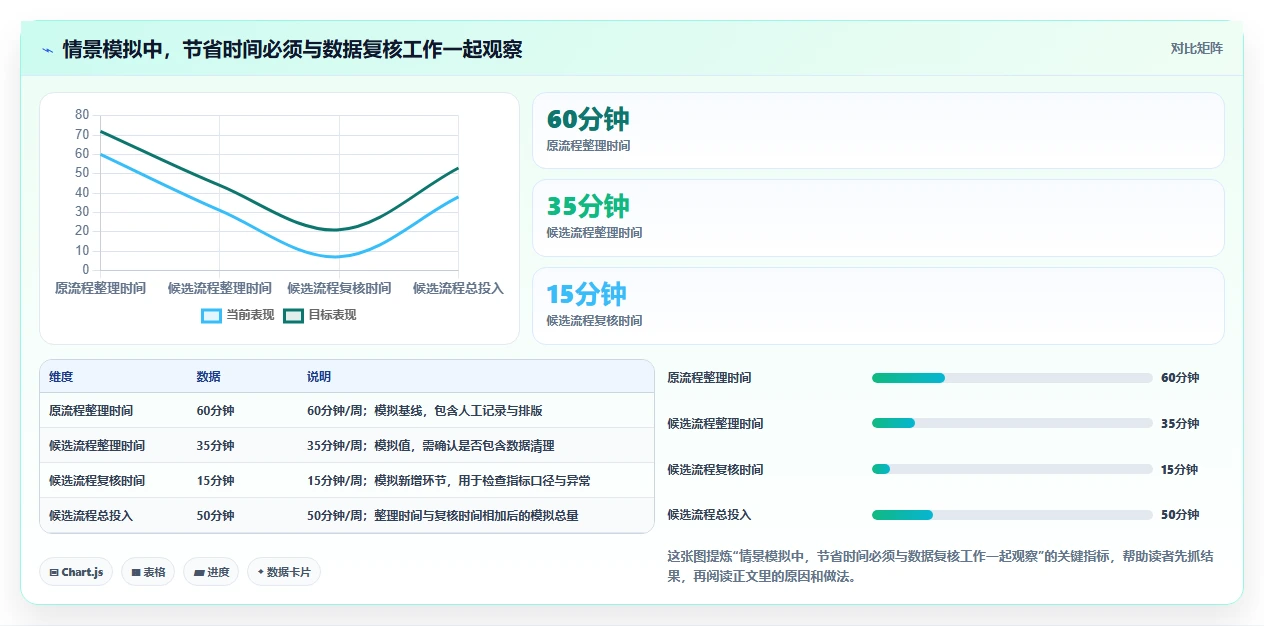Image resolution: width=1264 pixels, height=626 pixels.
Task: Click the 候选流程复核时间 progress bar
Action: click(x=1012, y=469)
